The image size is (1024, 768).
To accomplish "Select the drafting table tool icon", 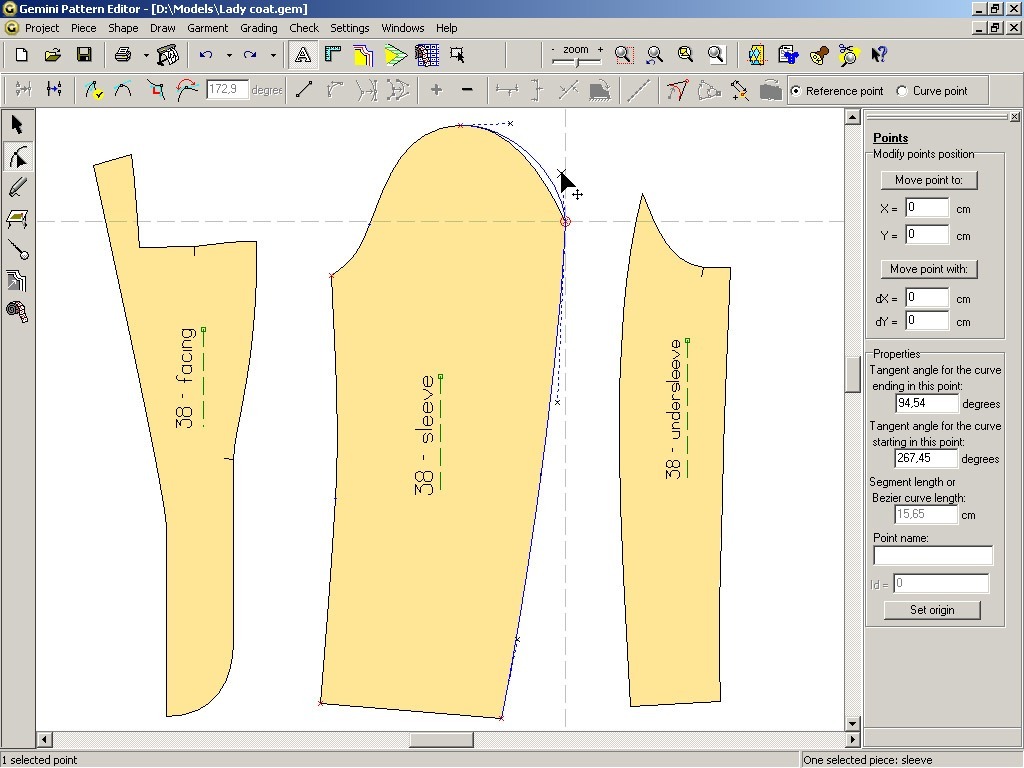I will [x=17, y=219].
